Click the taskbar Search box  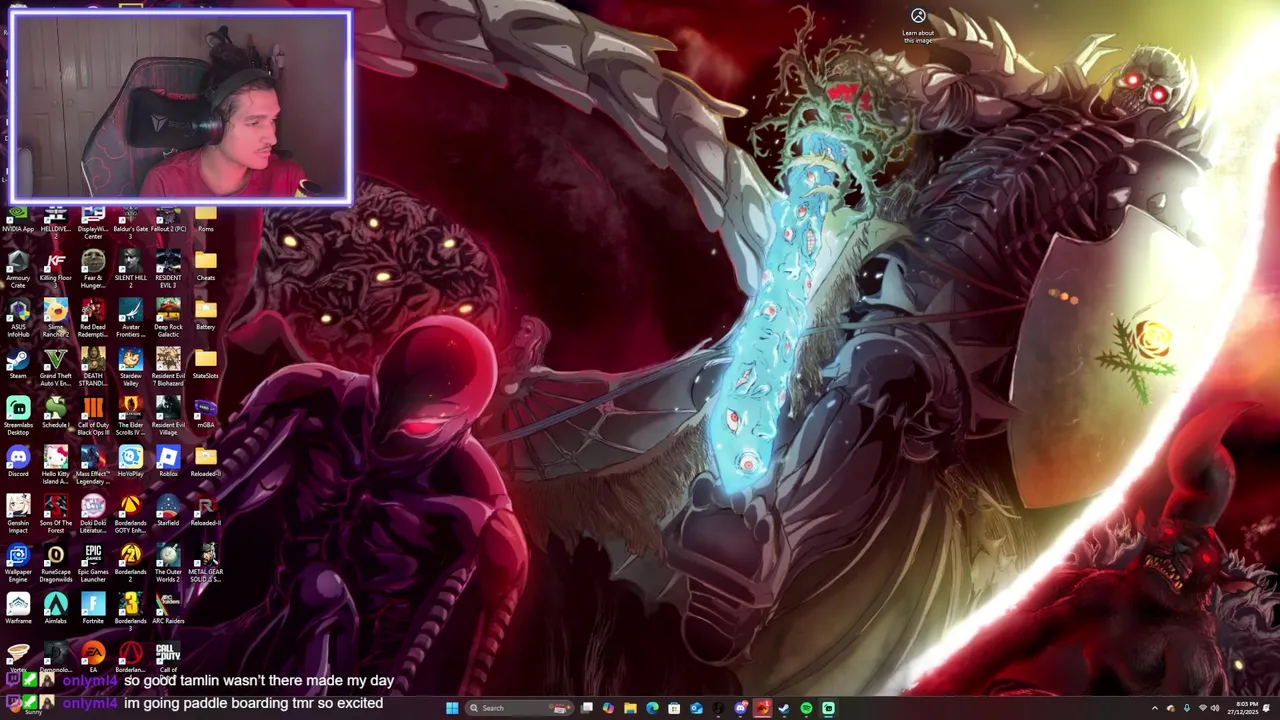tap(520, 708)
